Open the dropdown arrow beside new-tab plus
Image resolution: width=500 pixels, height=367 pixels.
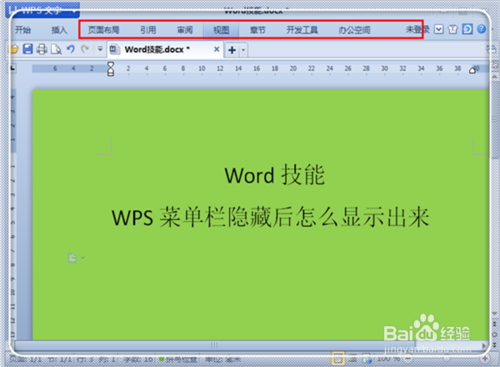(243, 50)
